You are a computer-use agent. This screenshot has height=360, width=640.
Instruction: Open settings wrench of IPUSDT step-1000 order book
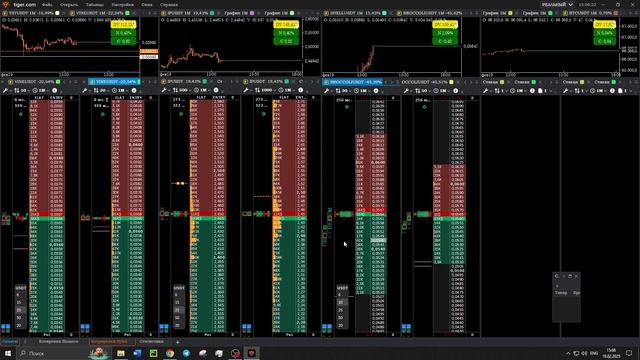[x=246, y=90]
